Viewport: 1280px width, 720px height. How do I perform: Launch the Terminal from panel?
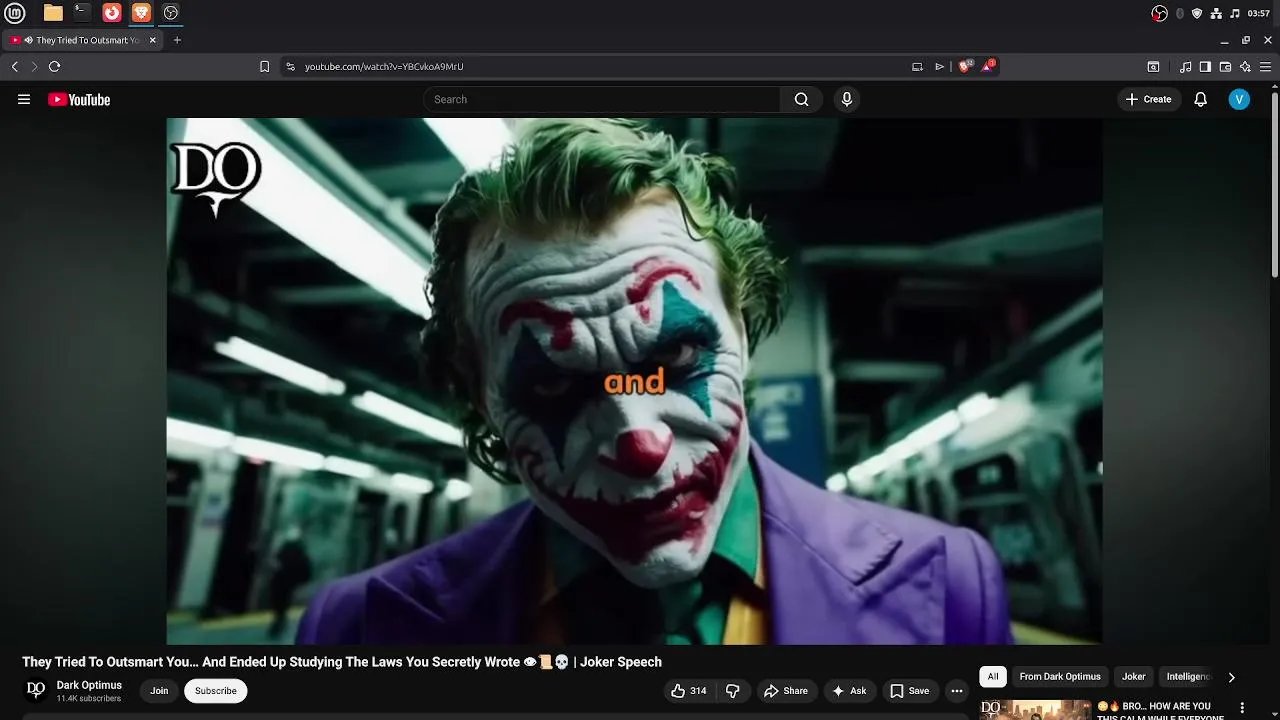click(82, 13)
